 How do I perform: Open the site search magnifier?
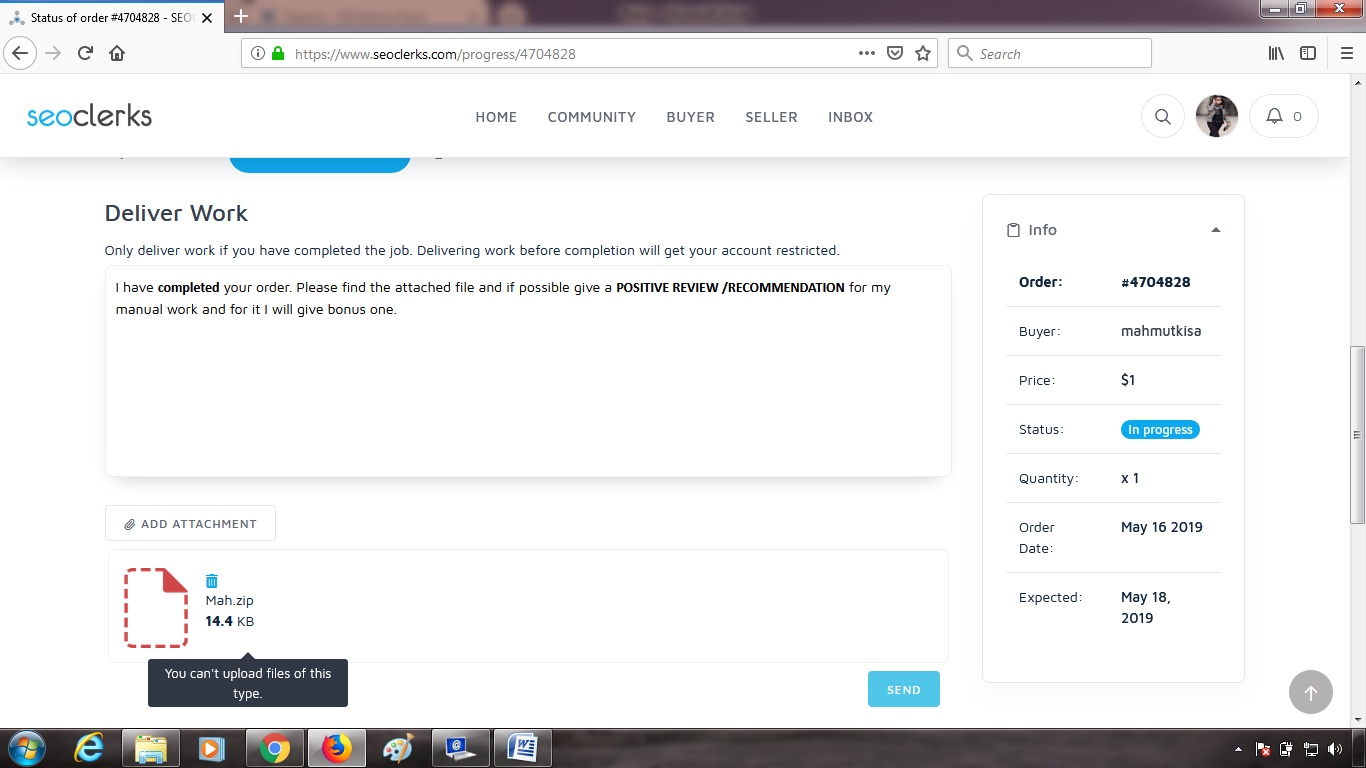(1163, 116)
